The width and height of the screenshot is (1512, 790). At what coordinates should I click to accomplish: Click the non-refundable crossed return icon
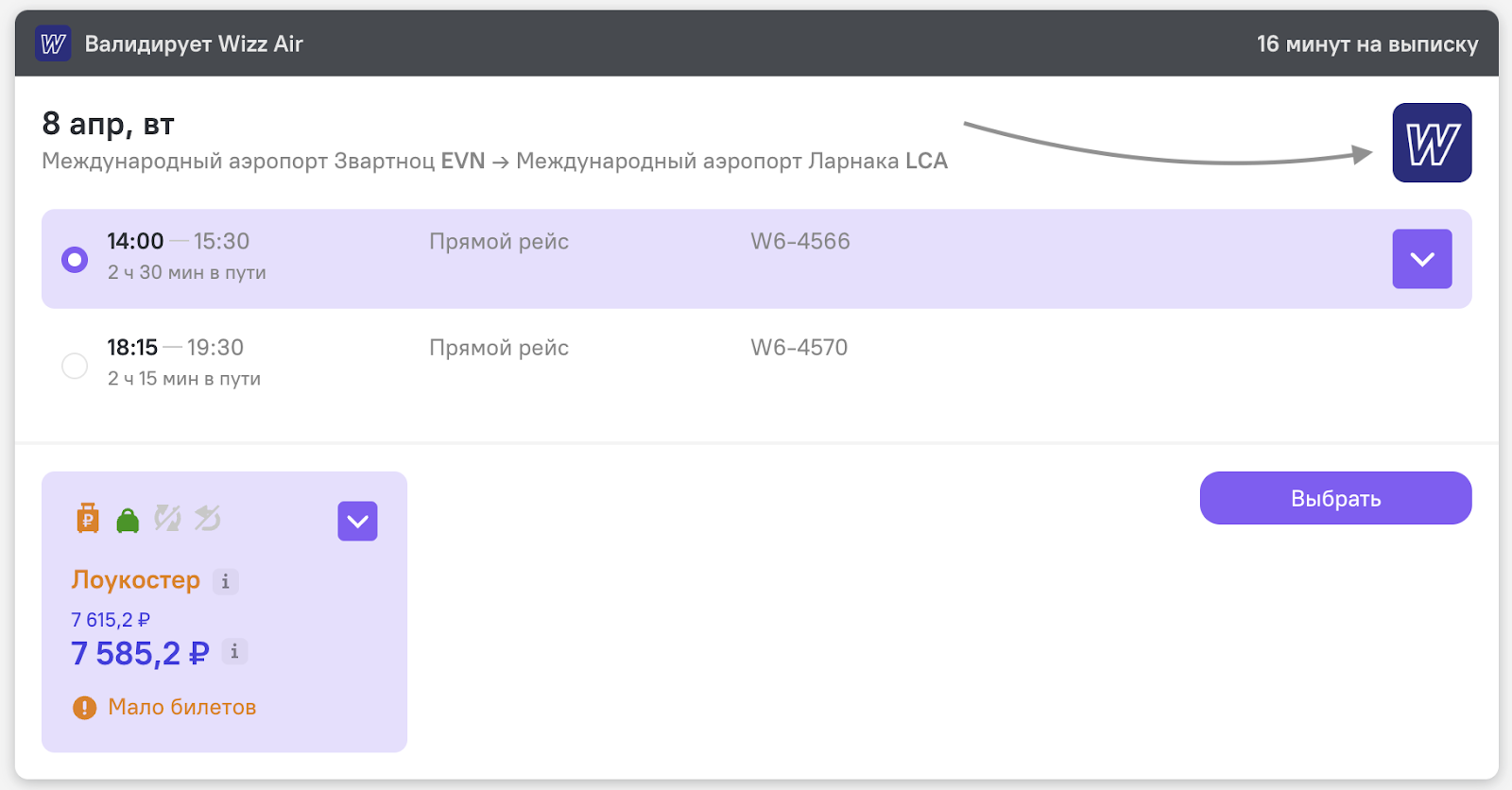coord(207,518)
